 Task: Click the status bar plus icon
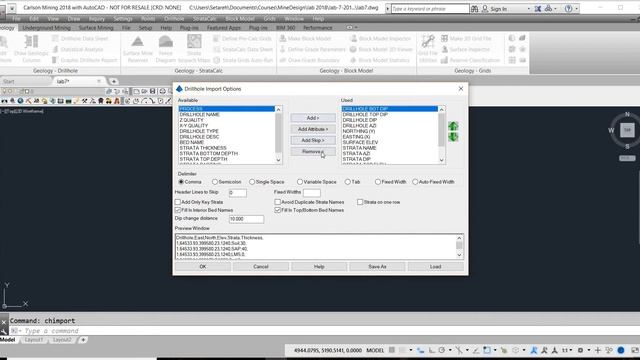click(598, 350)
